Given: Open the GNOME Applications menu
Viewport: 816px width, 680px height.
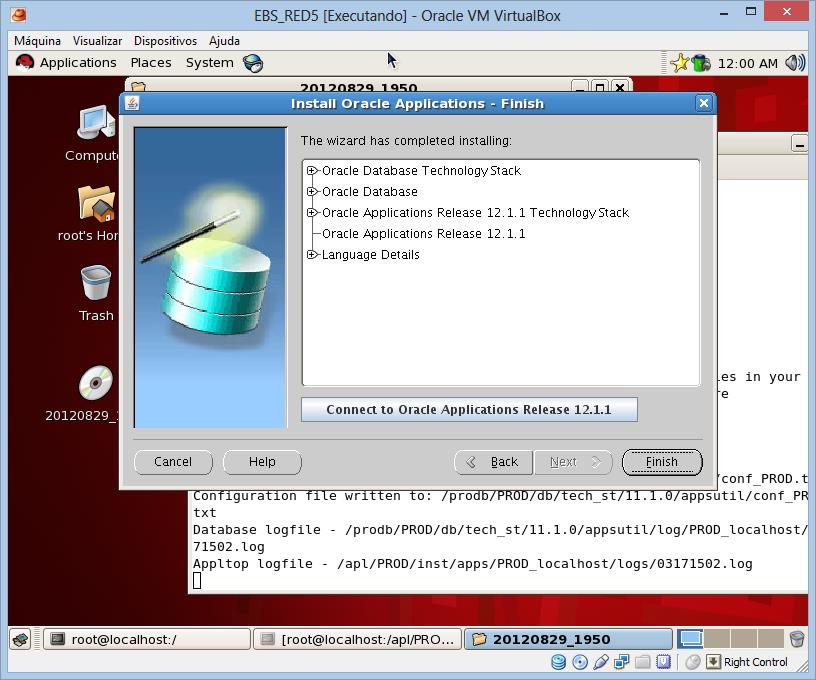Looking at the screenshot, I should point(78,63).
